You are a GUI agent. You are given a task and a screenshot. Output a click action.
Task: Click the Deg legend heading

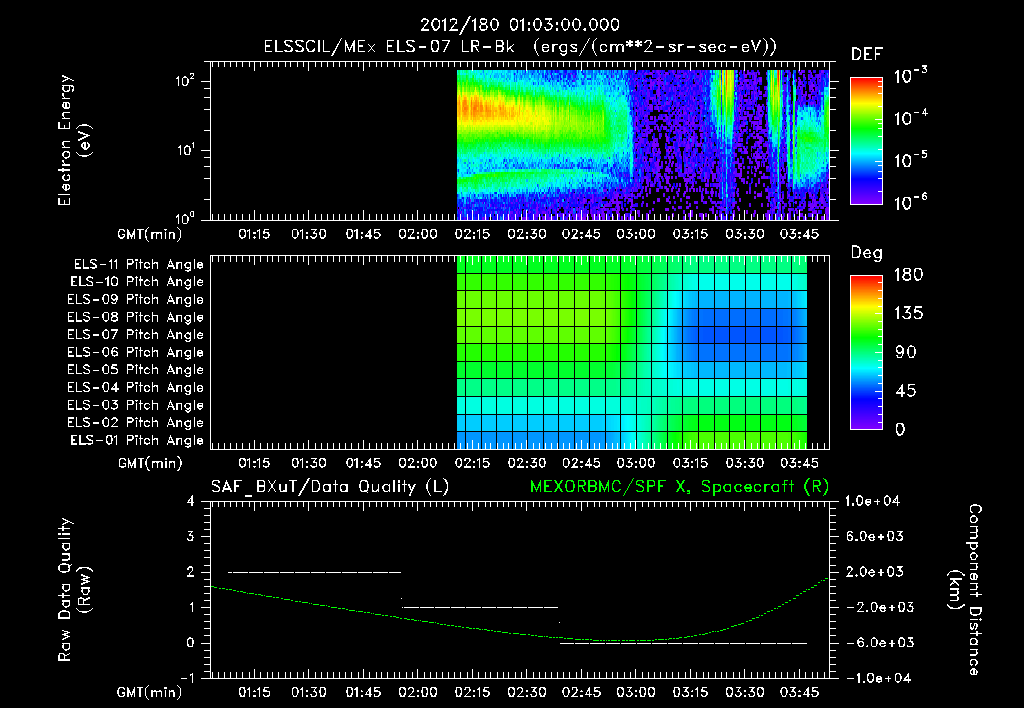coord(867,253)
